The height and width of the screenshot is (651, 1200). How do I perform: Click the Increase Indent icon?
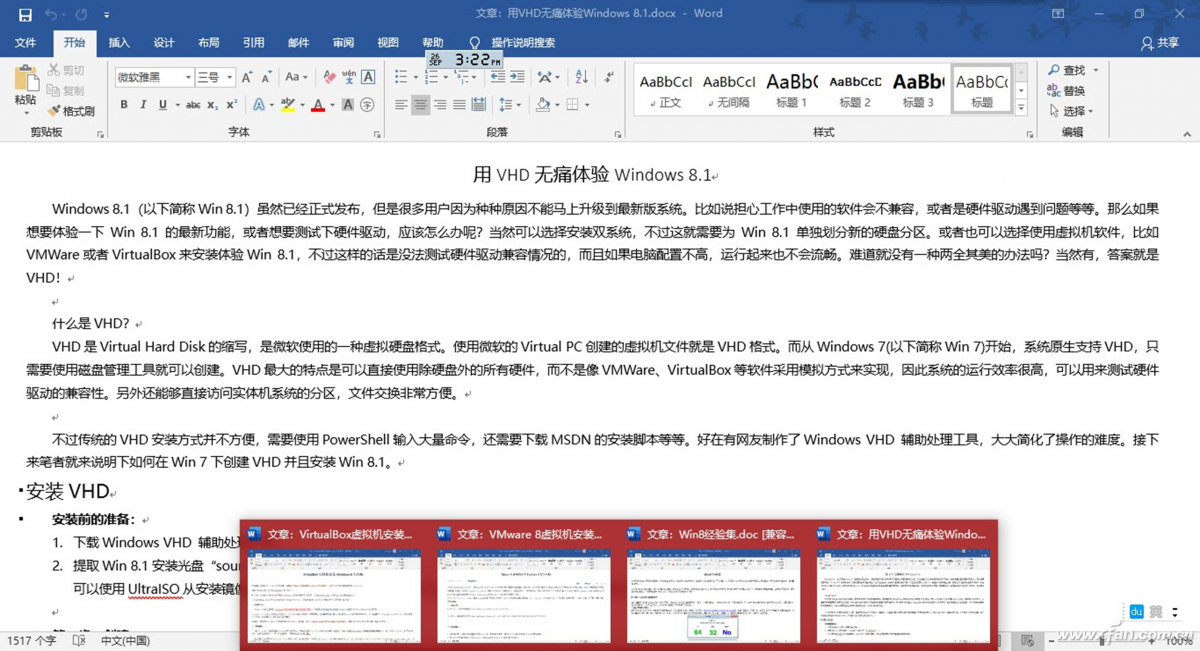pyautogui.click(x=517, y=77)
